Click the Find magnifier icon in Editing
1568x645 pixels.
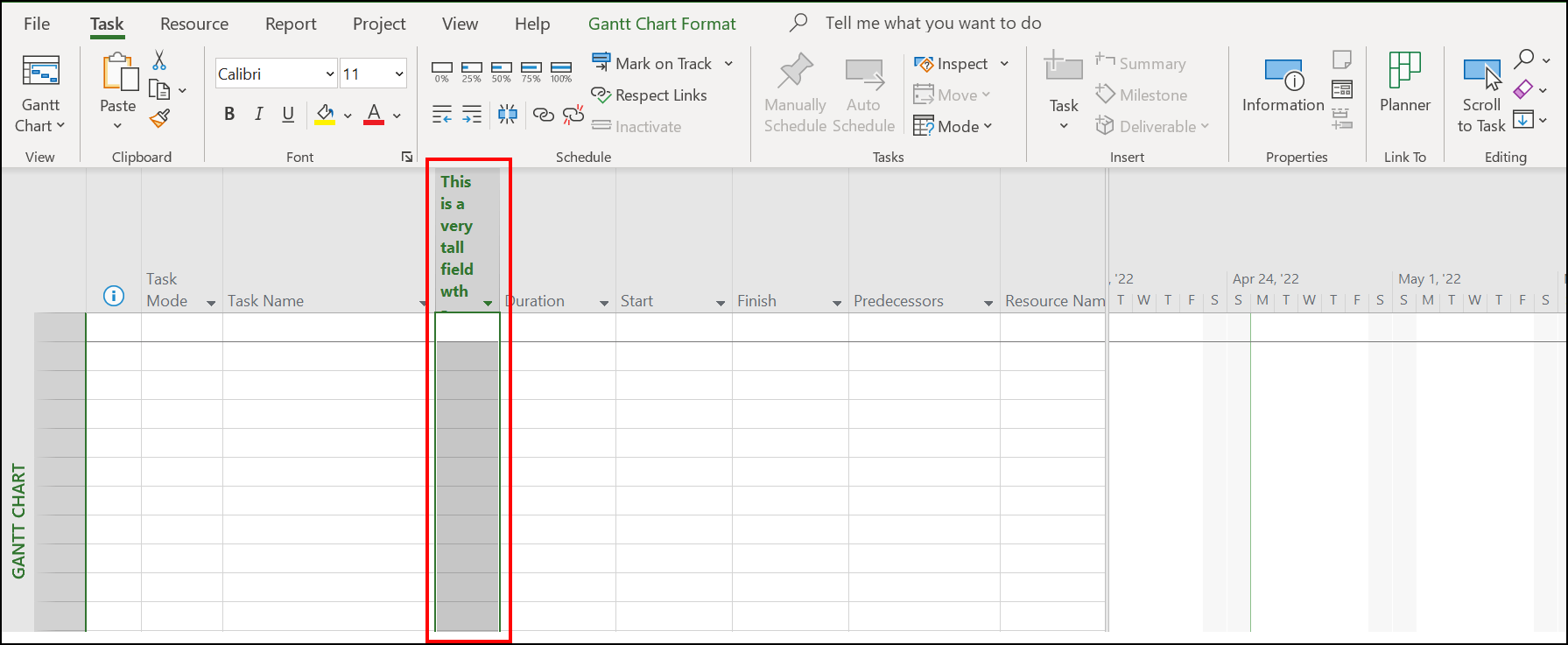tap(1525, 60)
